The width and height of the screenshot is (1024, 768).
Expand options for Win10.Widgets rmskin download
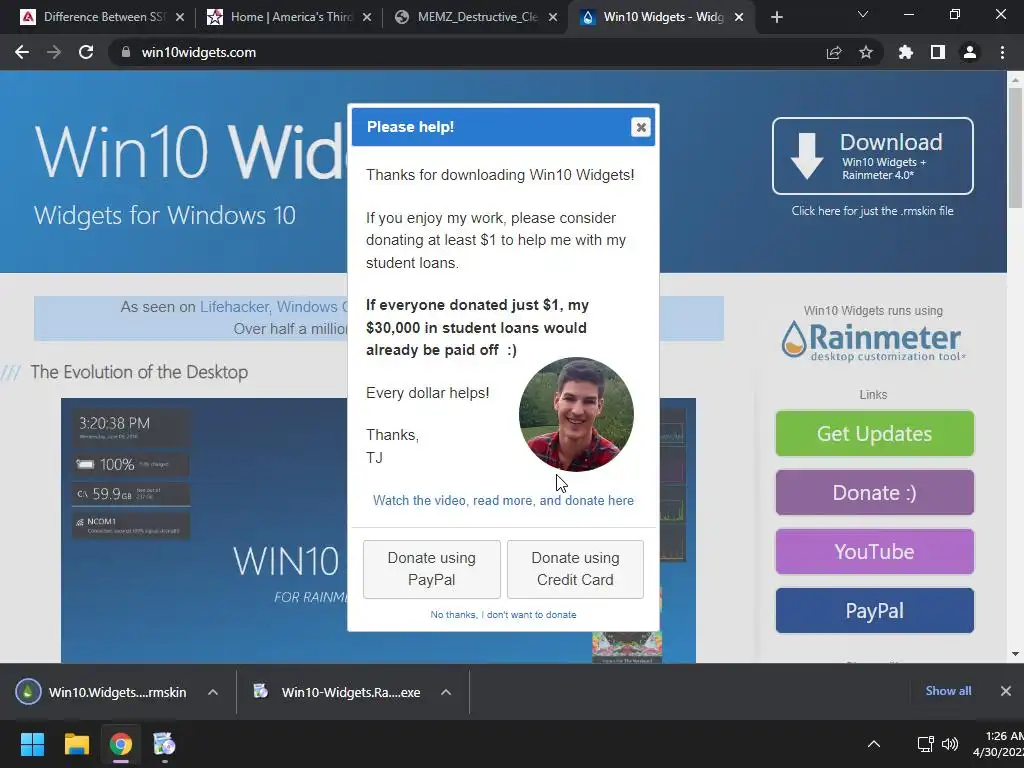tap(213, 692)
